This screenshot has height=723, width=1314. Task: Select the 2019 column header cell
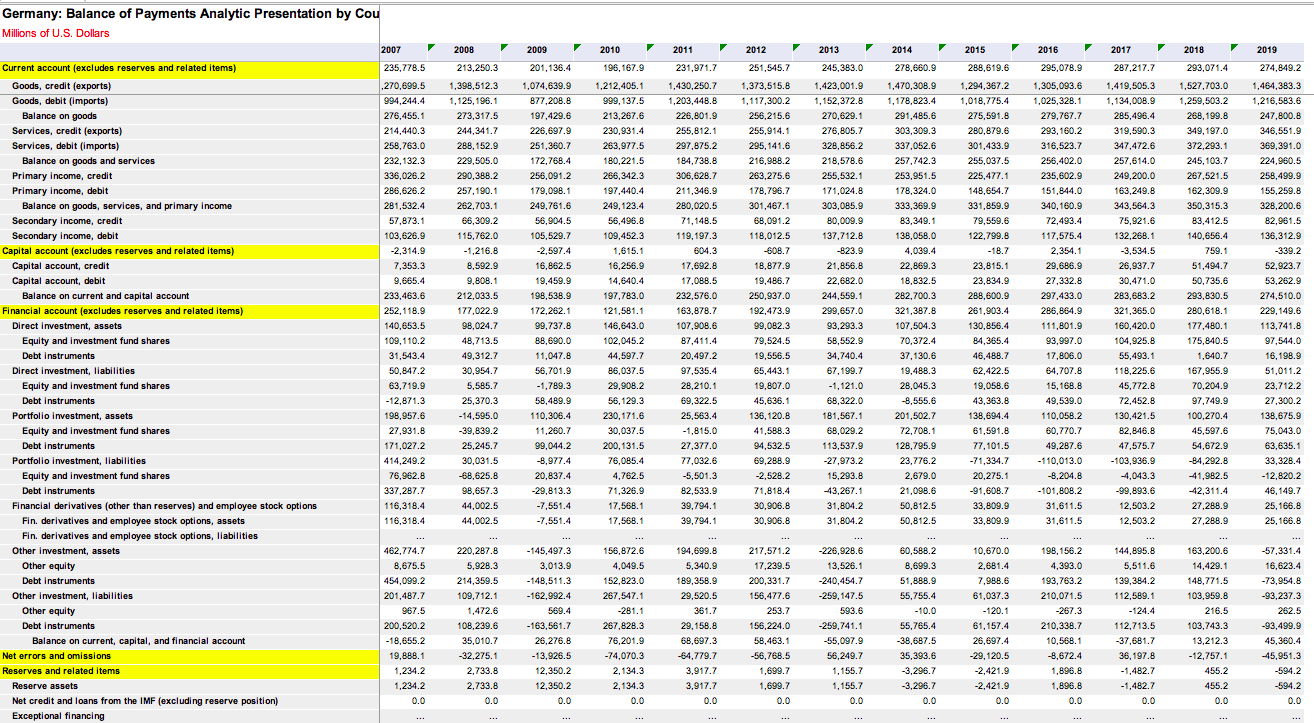click(1266, 50)
